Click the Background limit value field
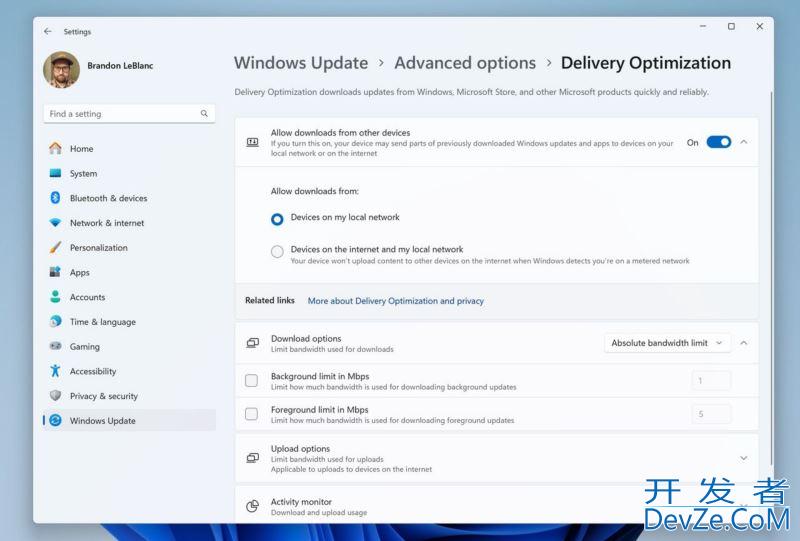The height and width of the screenshot is (541, 800). (x=711, y=381)
